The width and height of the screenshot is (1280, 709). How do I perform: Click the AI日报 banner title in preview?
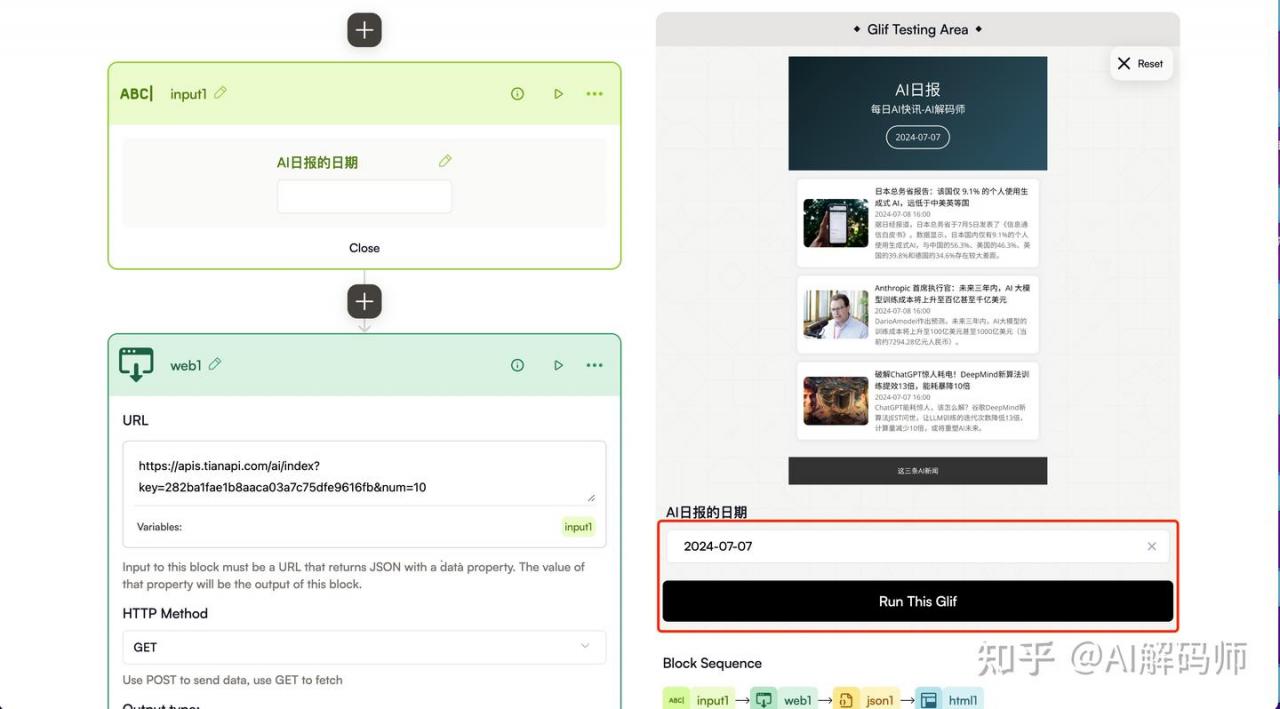pyautogui.click(x=918, y=90)
